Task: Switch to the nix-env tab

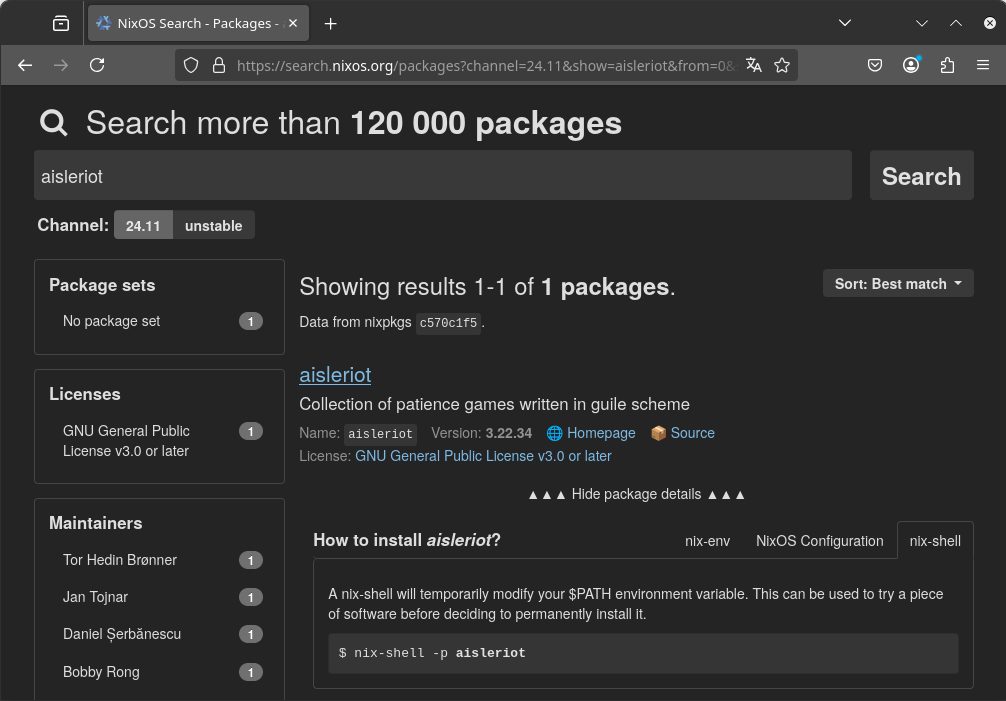Action: (707, 541)
